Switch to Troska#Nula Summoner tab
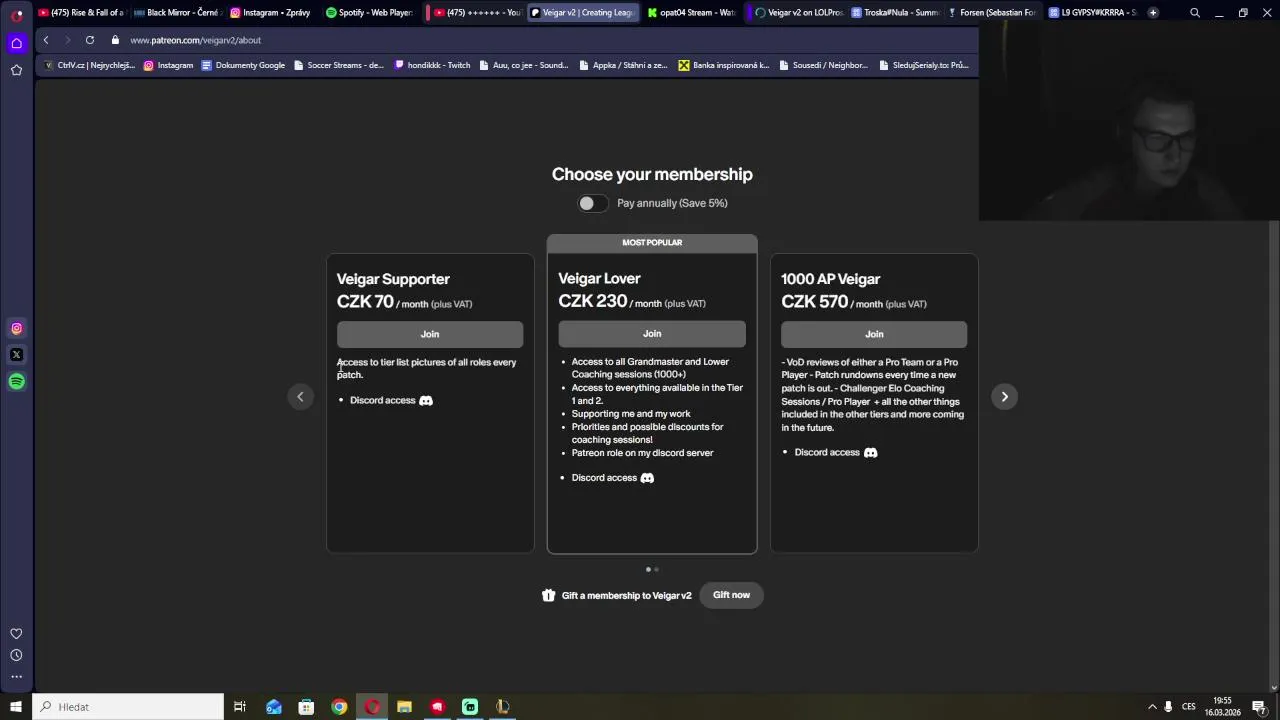 (x=894, y=13)
